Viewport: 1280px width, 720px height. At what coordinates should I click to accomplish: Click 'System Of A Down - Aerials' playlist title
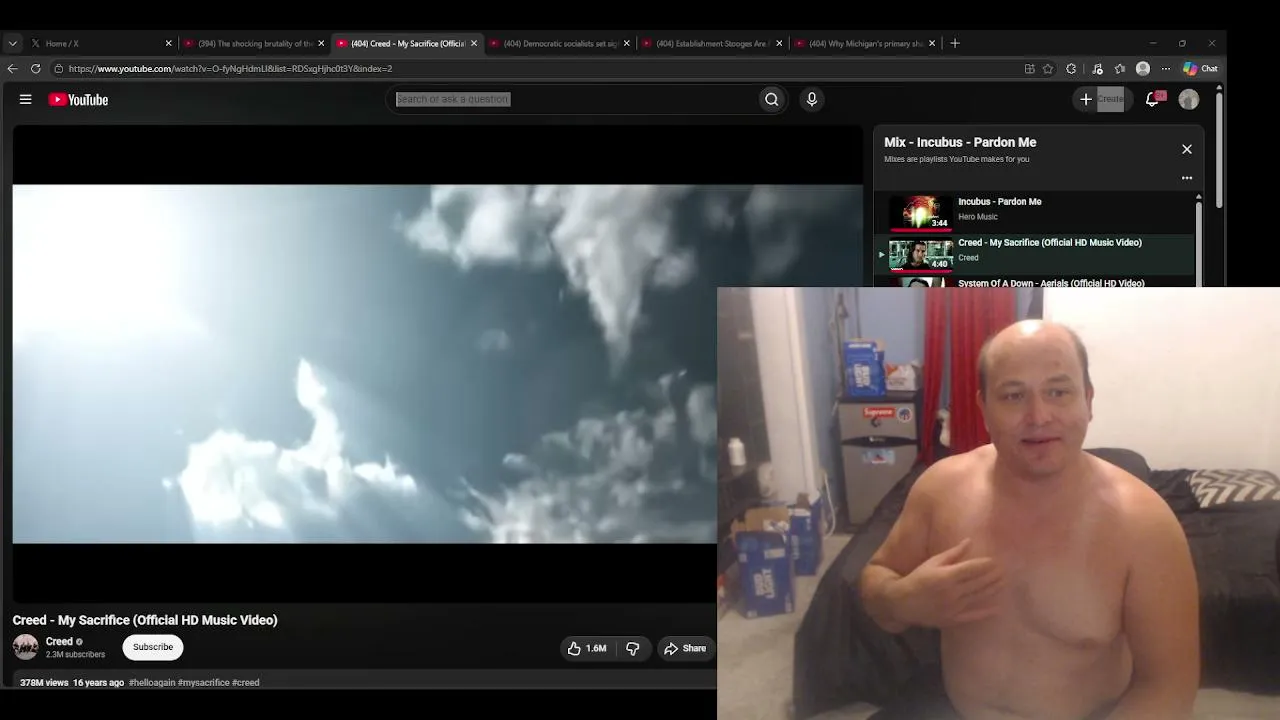1051,283
